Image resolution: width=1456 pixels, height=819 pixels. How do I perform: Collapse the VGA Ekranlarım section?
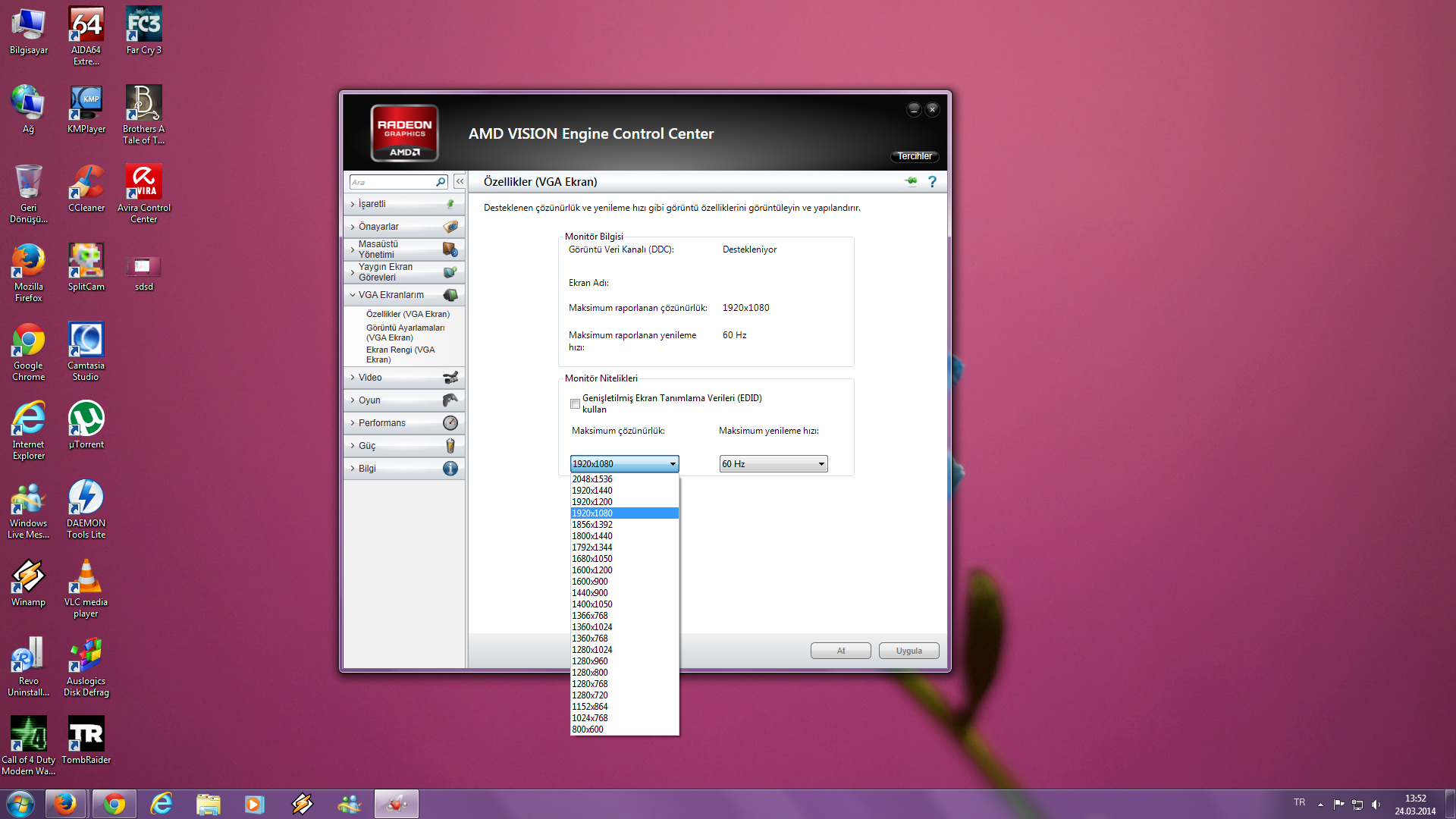404,295
